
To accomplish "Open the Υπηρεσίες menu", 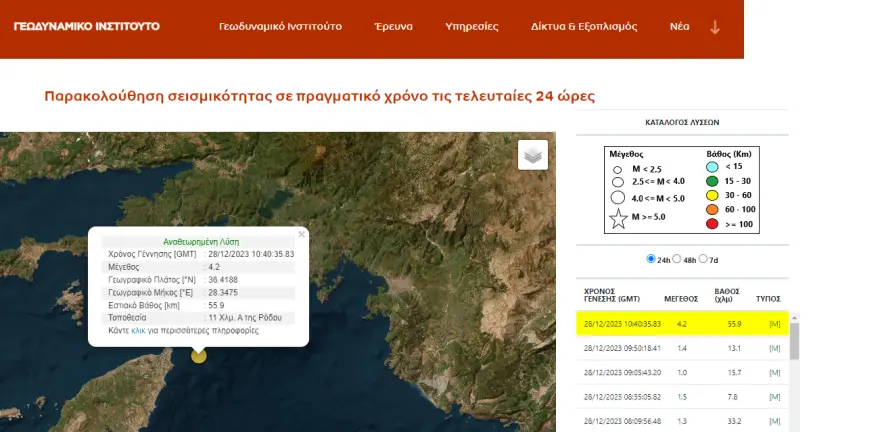I will tap(471, 27).
